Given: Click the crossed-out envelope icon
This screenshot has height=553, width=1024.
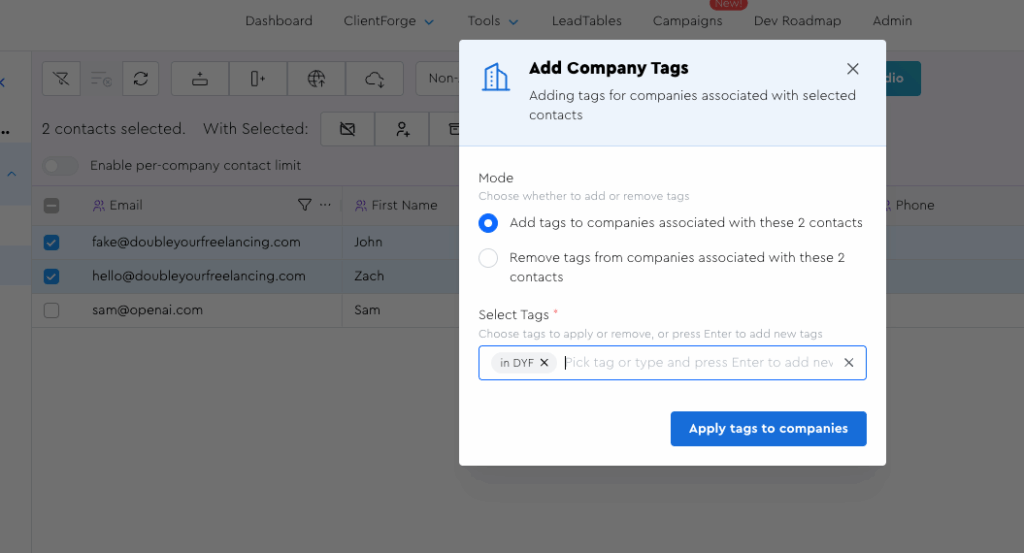Looking at the screenshot, I should tap(347, 129).
